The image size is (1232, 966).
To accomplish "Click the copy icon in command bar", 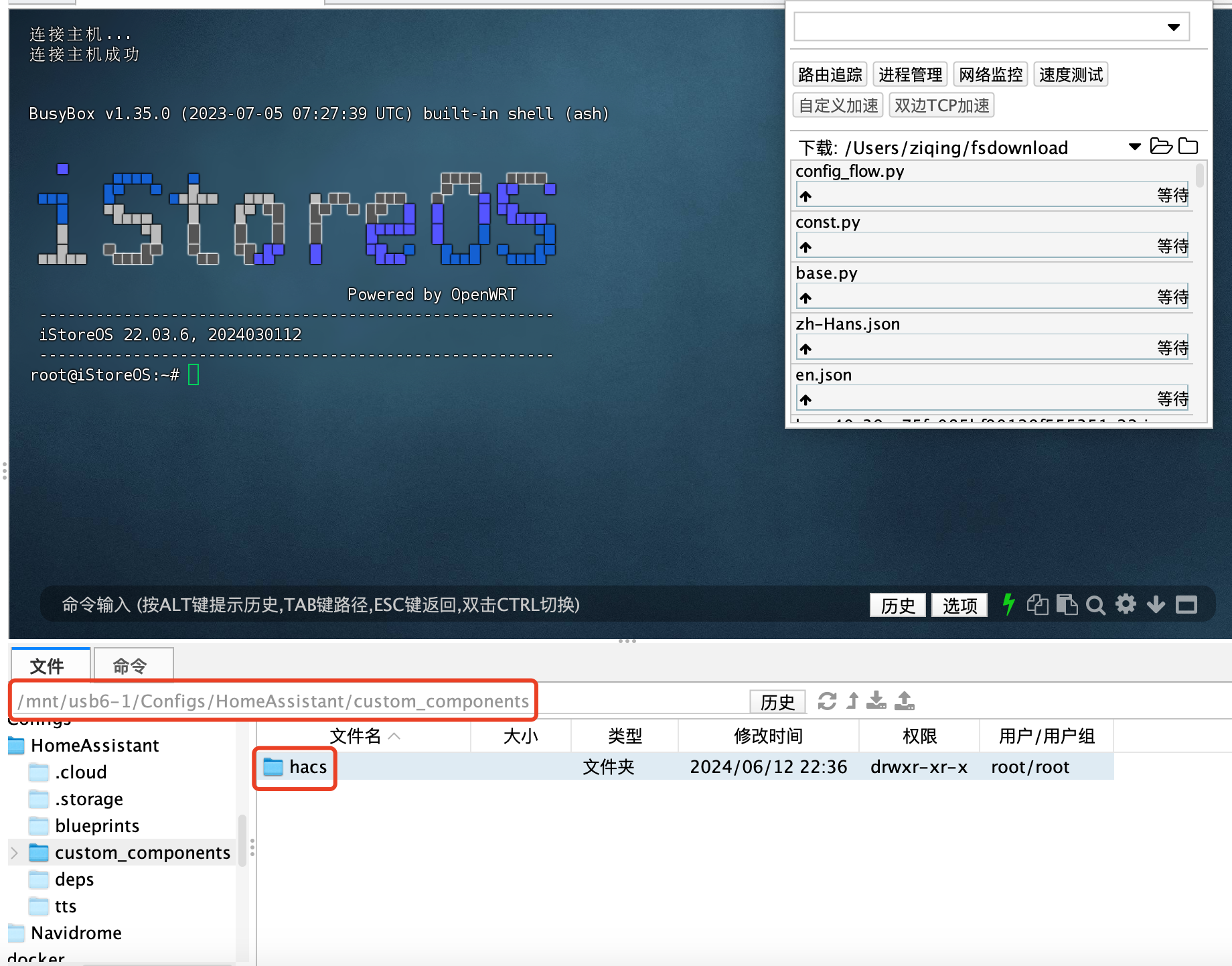I will click(1037, 605).
